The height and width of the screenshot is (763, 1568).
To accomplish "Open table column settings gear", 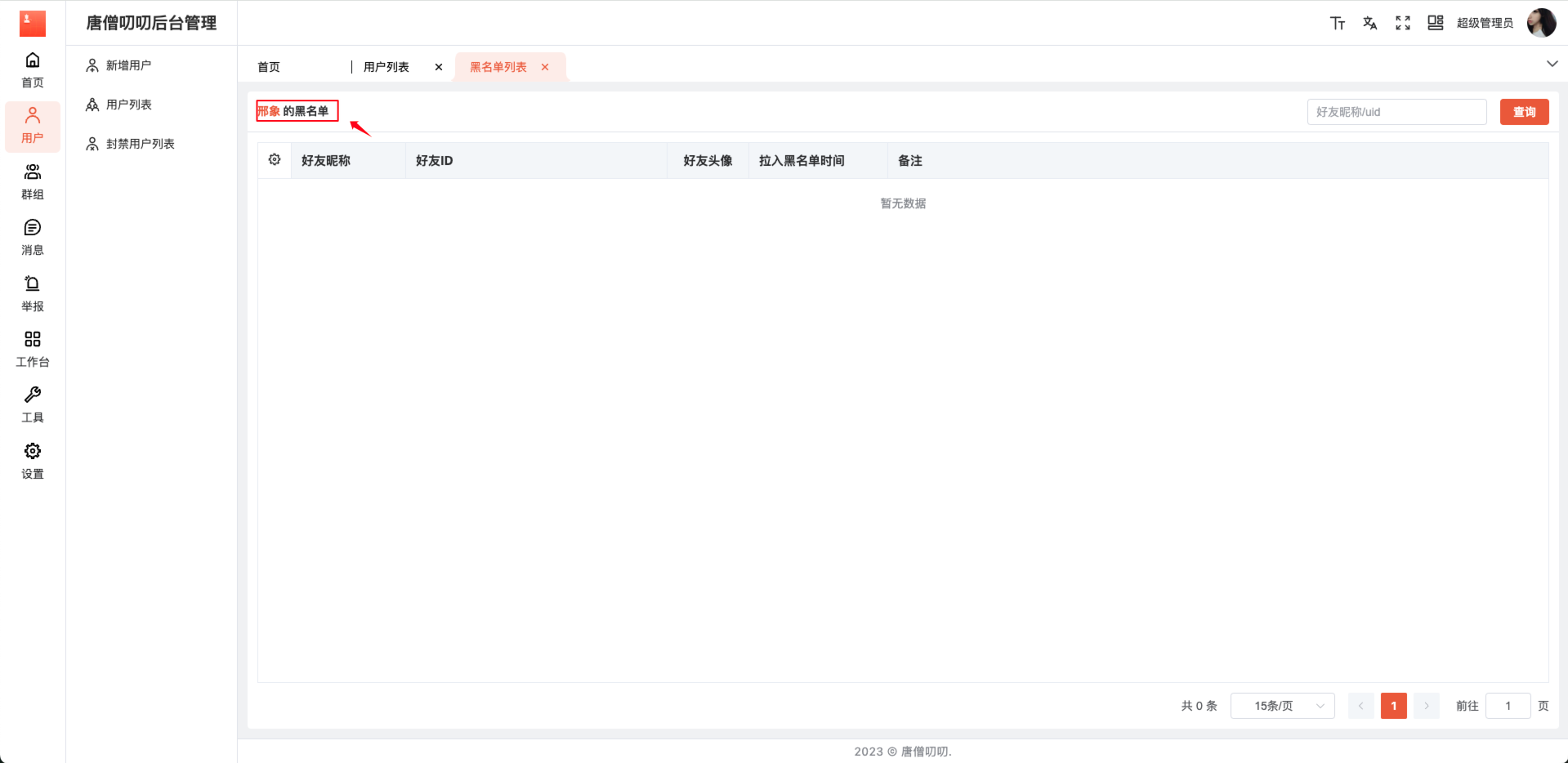I will coord(275,160).
